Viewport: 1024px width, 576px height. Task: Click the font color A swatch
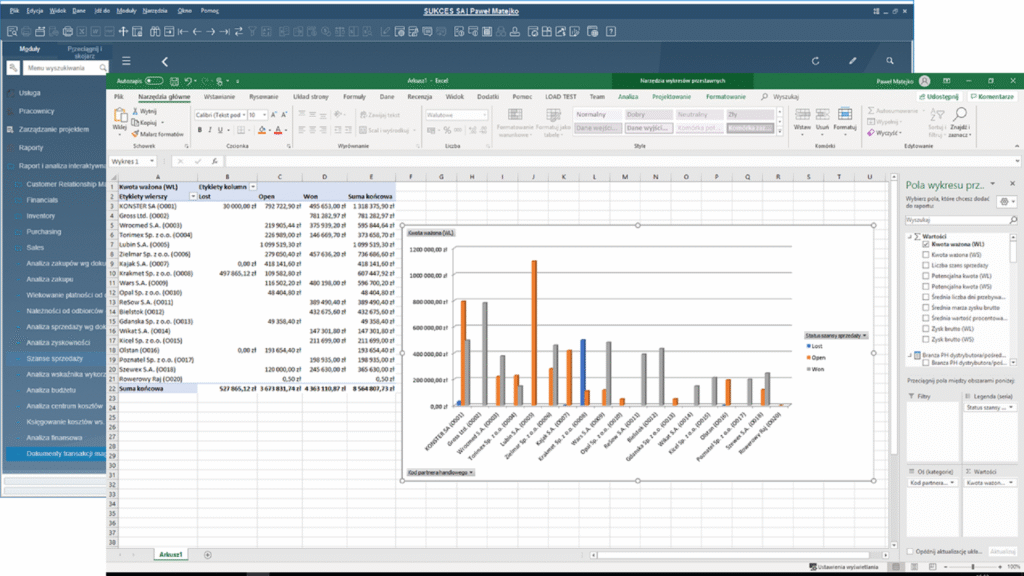[278, 130]
